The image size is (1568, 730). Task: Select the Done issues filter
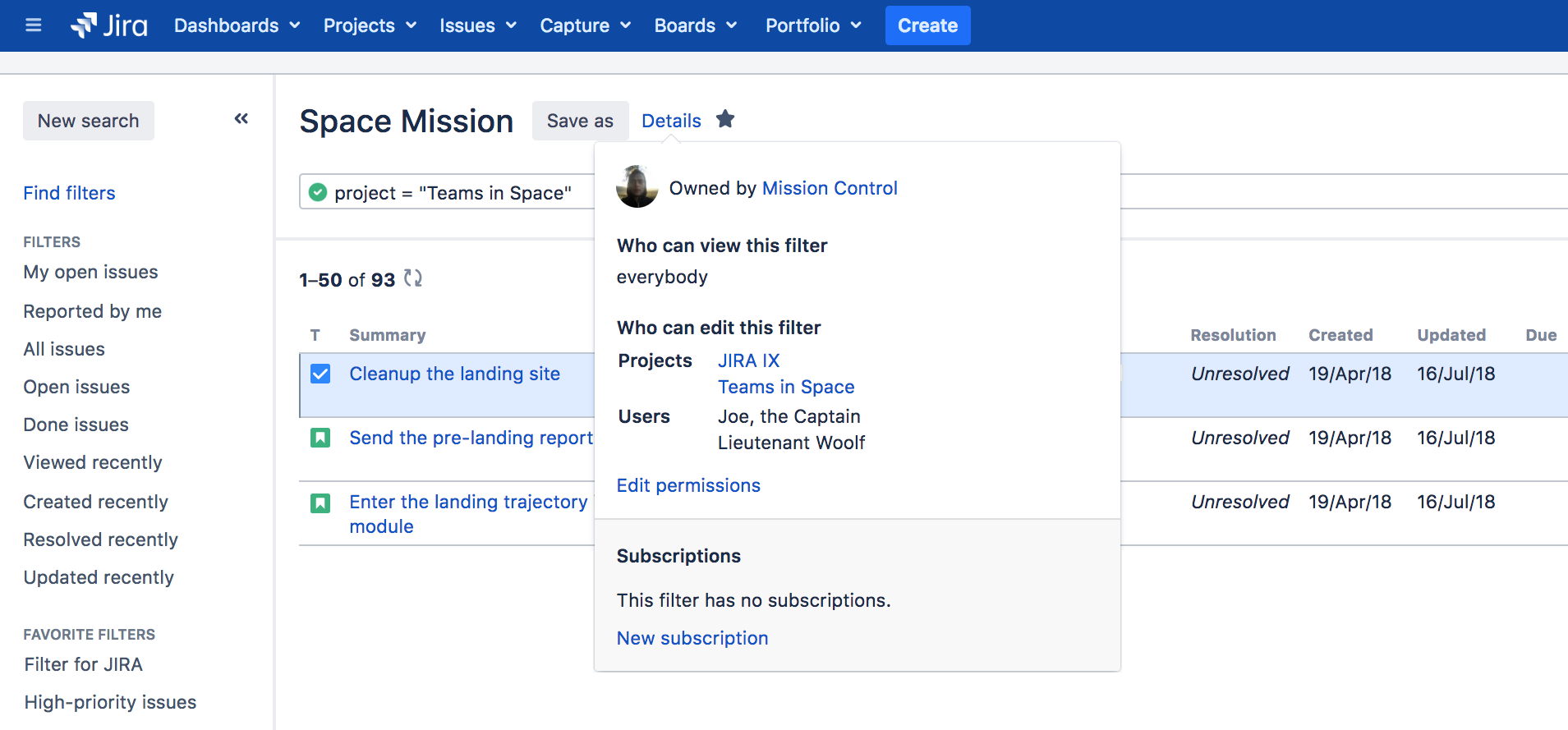[76, 425]
